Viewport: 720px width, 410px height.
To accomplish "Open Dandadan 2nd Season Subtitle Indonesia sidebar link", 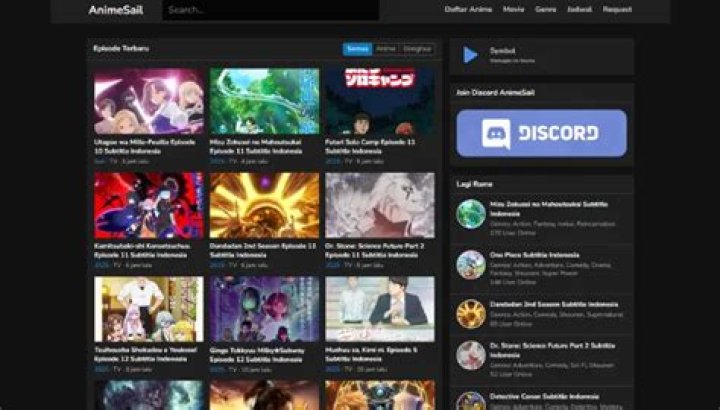I will 554,304.
